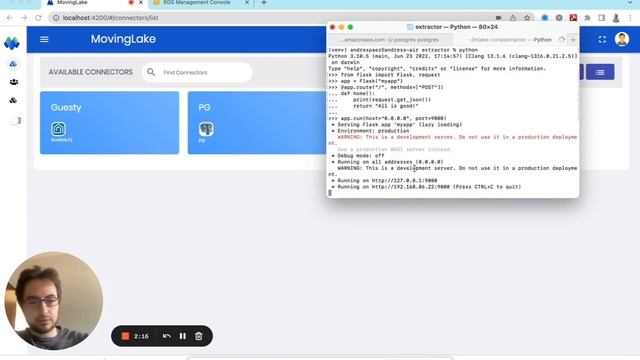Click the share icon in address bar
Image resolution: width=640 pixels, height=360 pixels.
(x=513, y=18)
